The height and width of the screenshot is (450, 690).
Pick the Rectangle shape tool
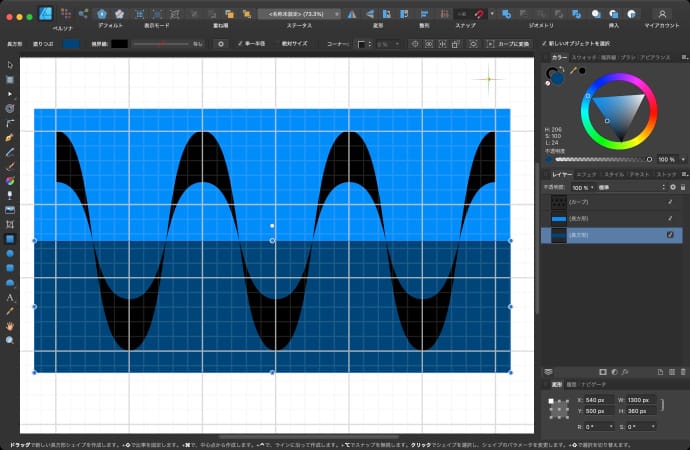pos(10,239)
